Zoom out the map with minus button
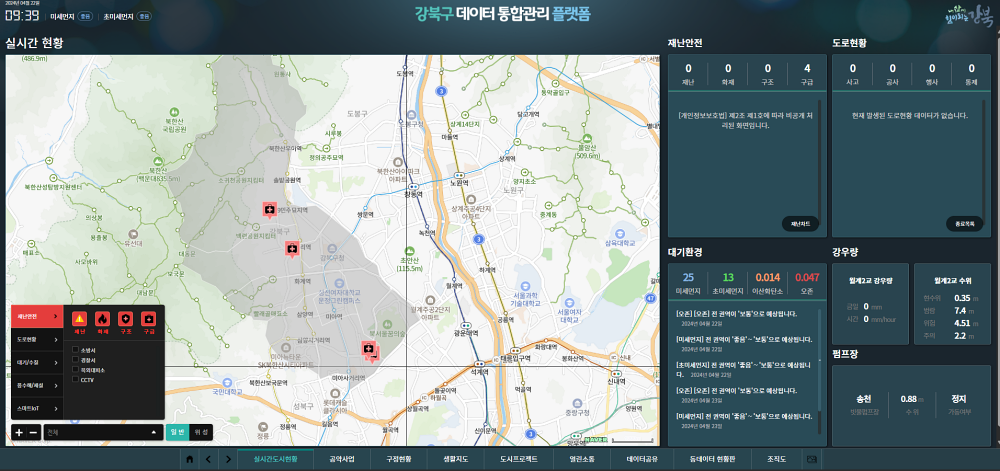The height and width of the screenshot is (471, 1000). (x=34, y=433)
